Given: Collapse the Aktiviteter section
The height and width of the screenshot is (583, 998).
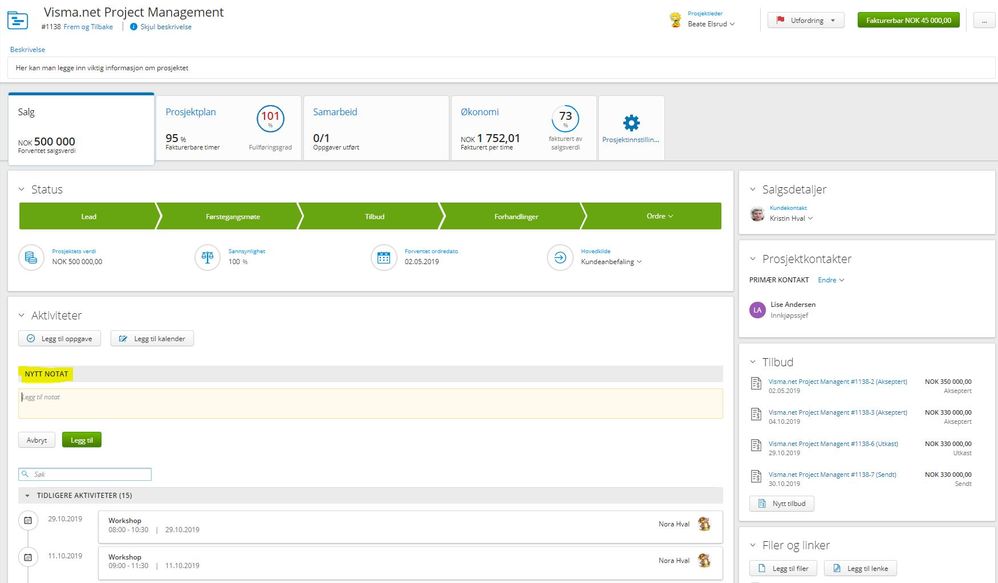Looking at the screenshot, I should click(x=21, y=316).
